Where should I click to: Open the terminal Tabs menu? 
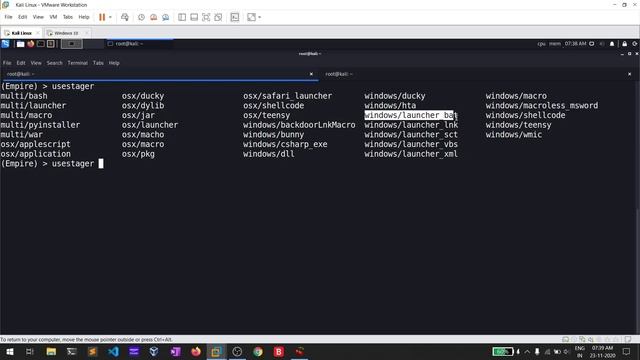click(x=98, y=63)
